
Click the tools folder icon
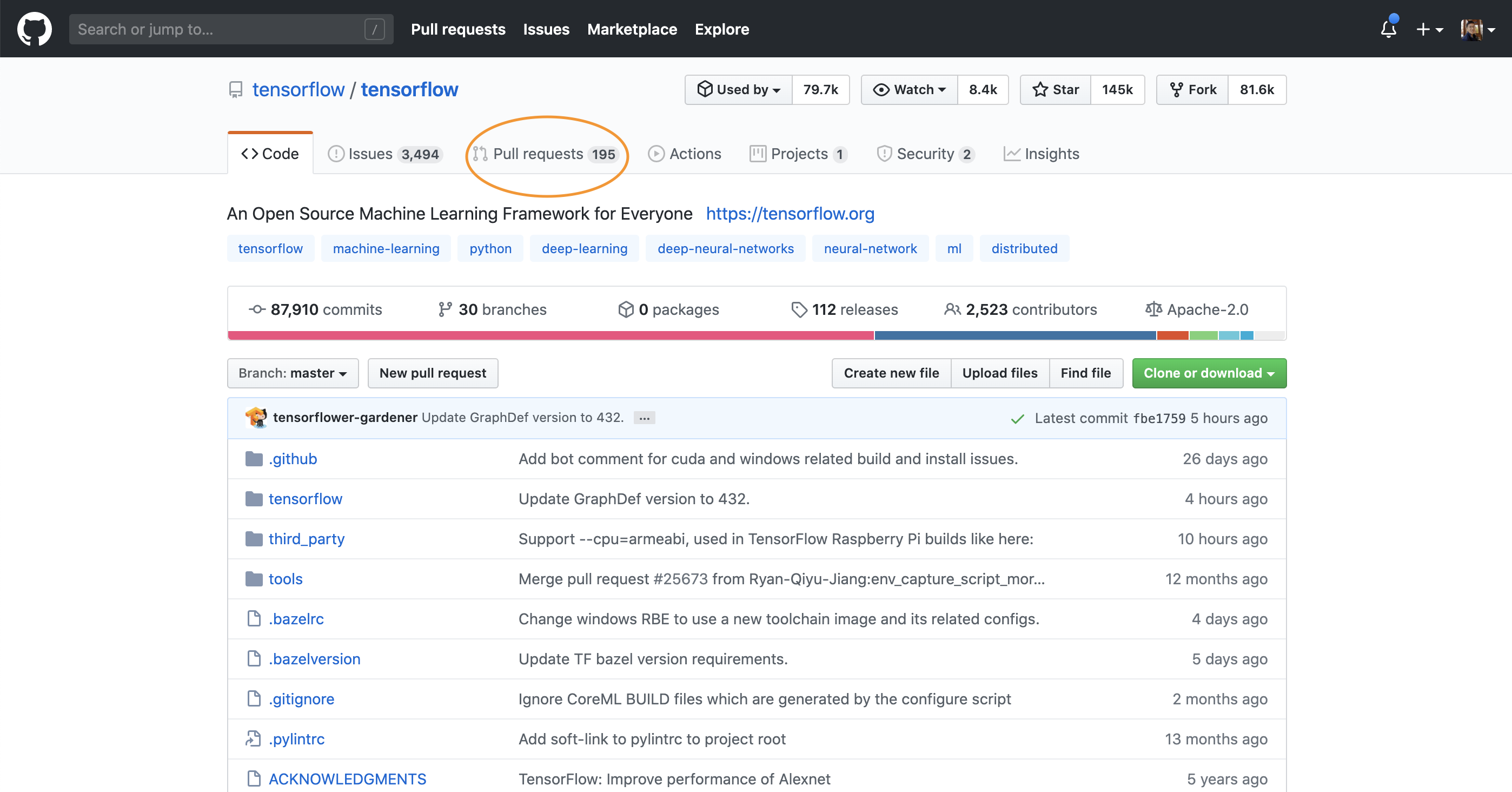click(254, 579)
